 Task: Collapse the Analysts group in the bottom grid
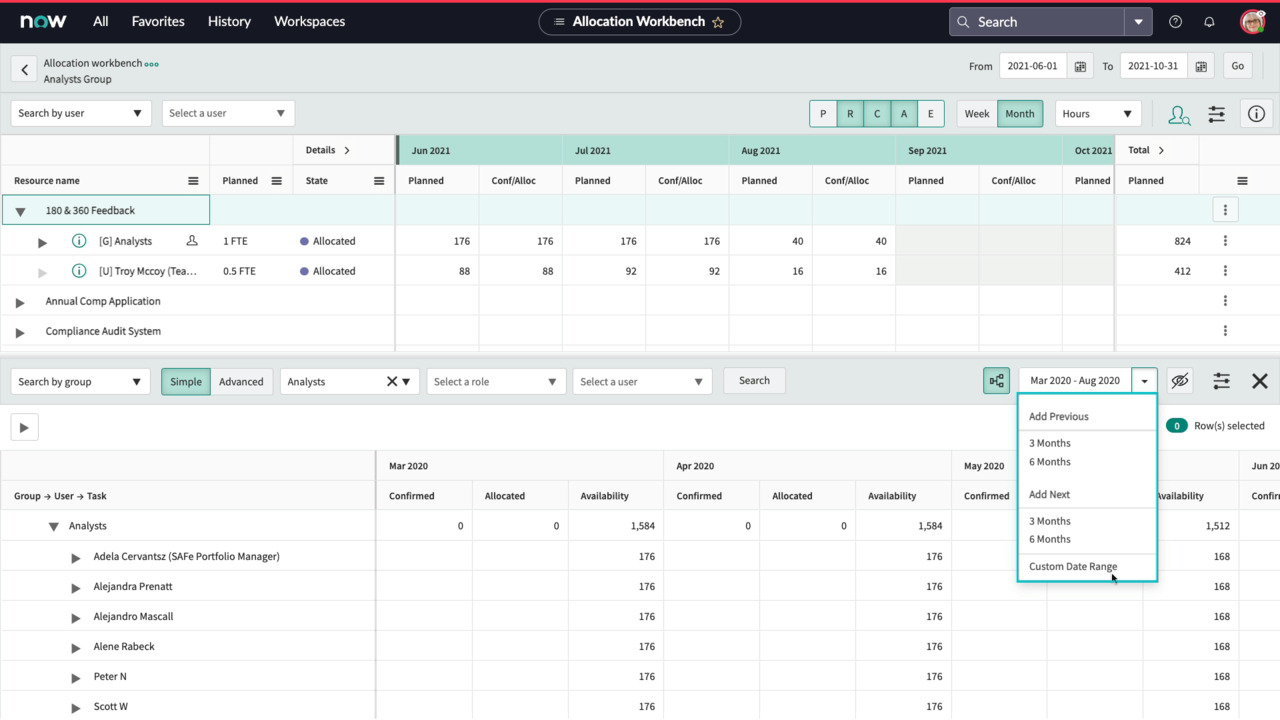[x=55, y=525]
